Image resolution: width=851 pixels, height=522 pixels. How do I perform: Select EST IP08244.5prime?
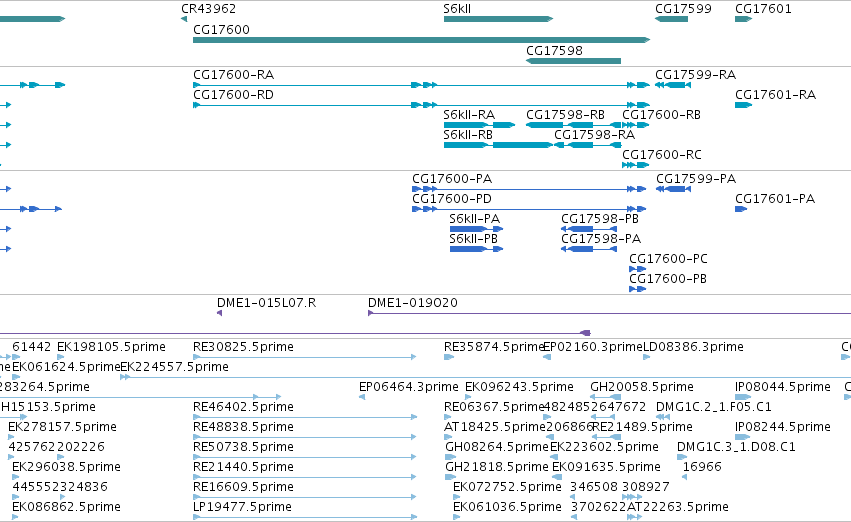783,427
